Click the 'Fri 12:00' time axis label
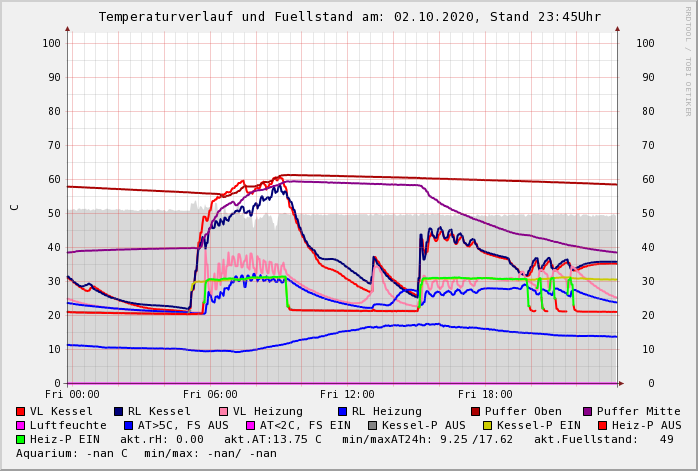The image size is (698, 471). 347,394
